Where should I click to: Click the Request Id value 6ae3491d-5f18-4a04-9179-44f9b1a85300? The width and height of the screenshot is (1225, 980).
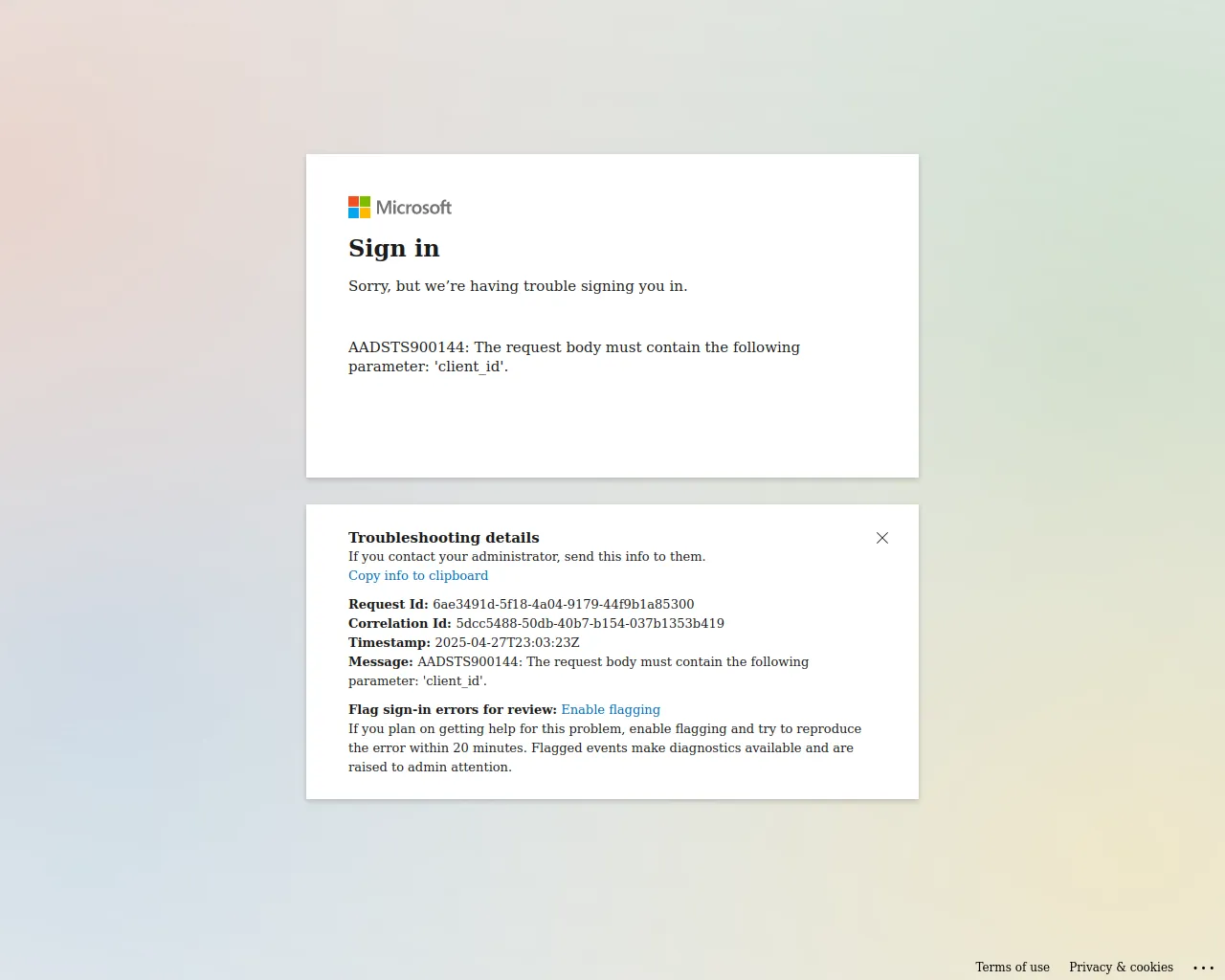[564, 604]
